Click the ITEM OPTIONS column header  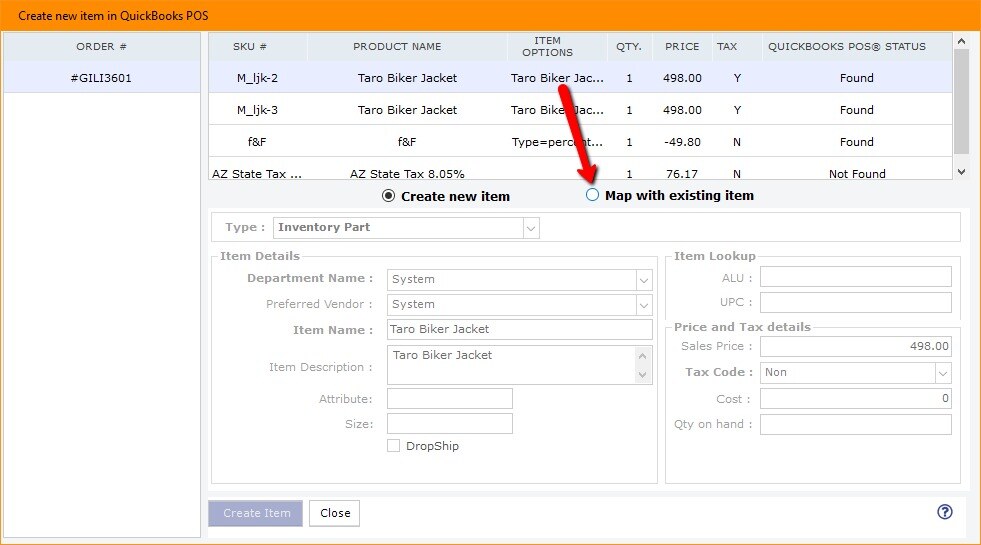[x=547, y=46]
